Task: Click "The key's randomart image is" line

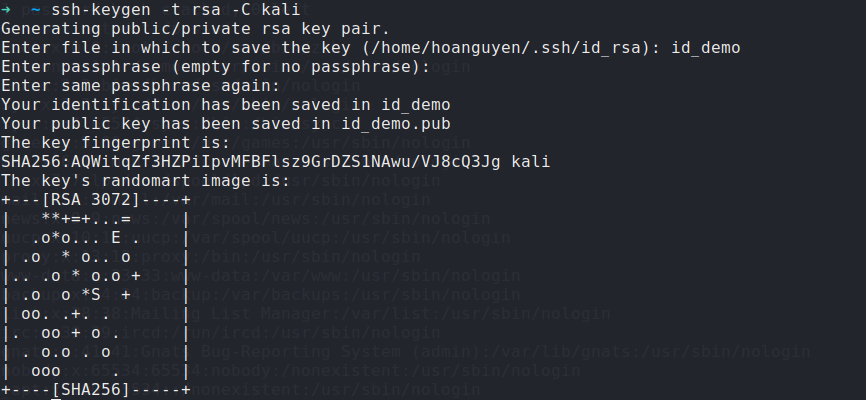Action: [146, 181]
